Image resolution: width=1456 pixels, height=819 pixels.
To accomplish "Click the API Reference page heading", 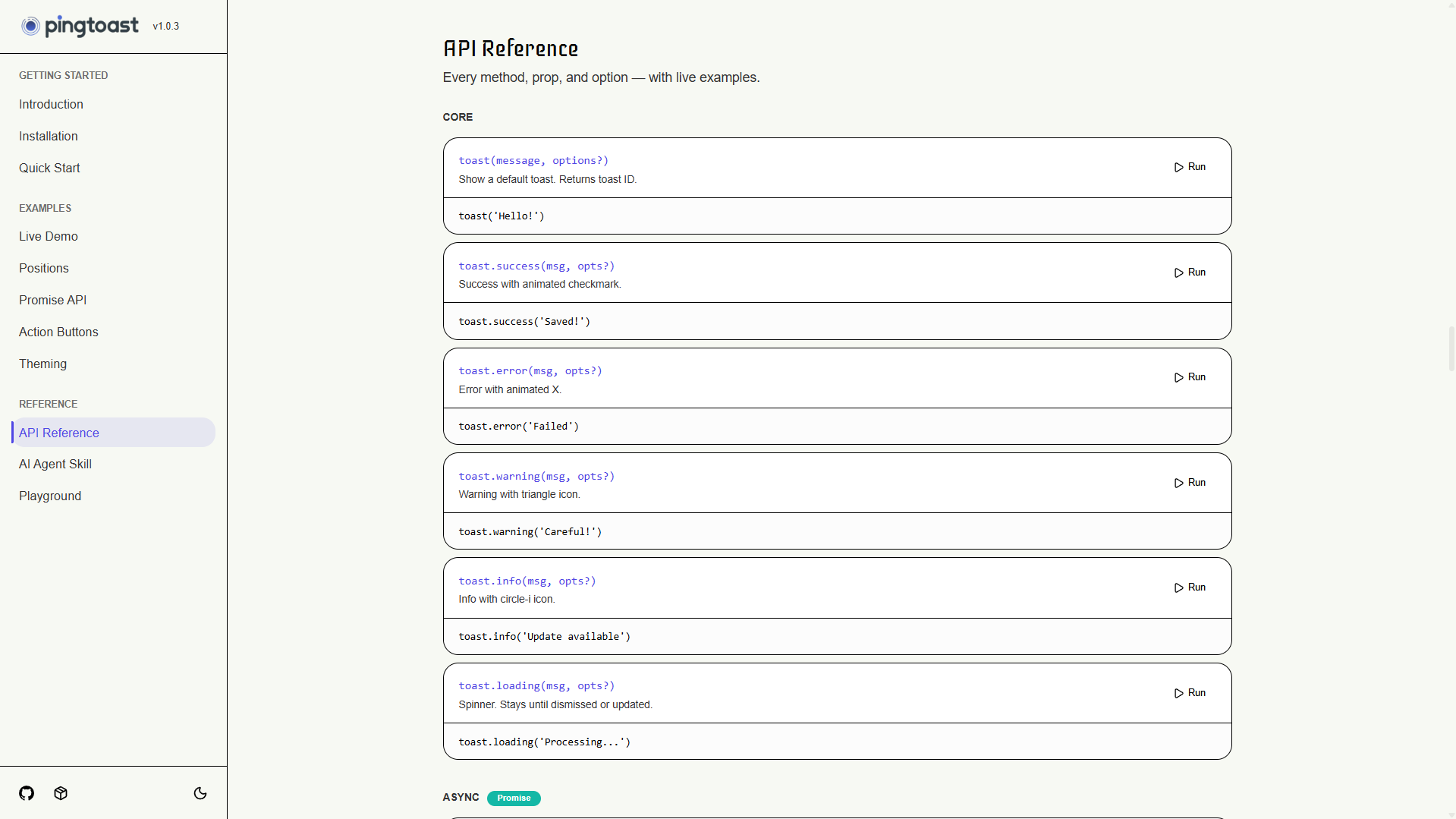I will tap(511, 49).
